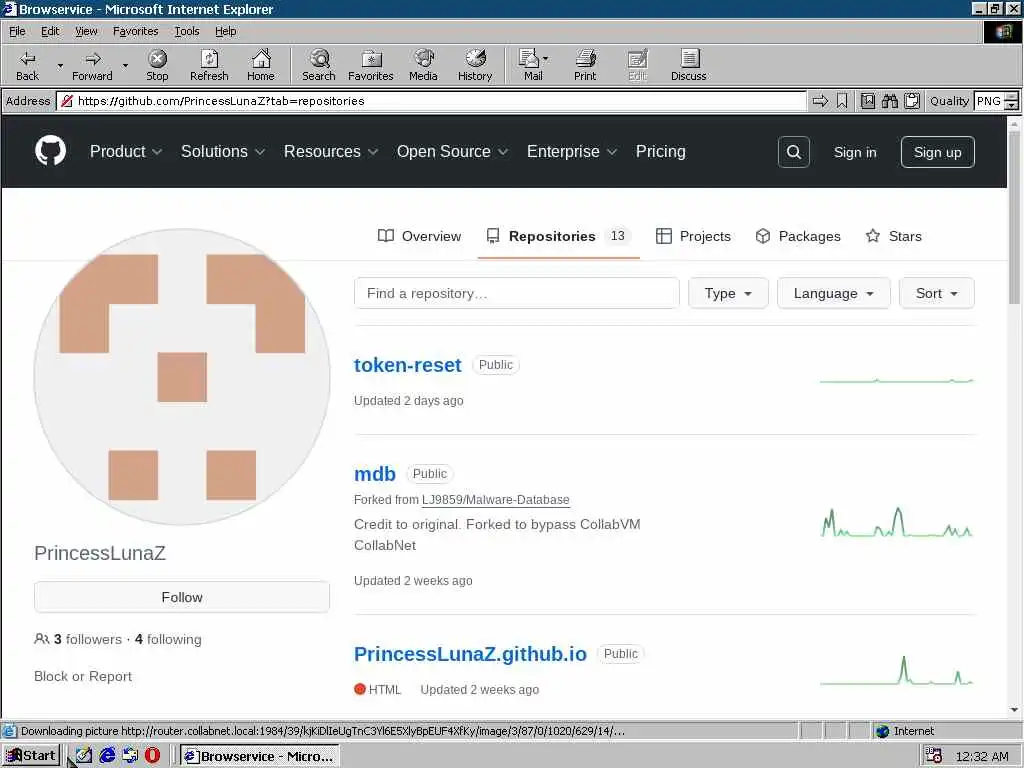
Task: Click the Back toolbar button
Action: 27,65
